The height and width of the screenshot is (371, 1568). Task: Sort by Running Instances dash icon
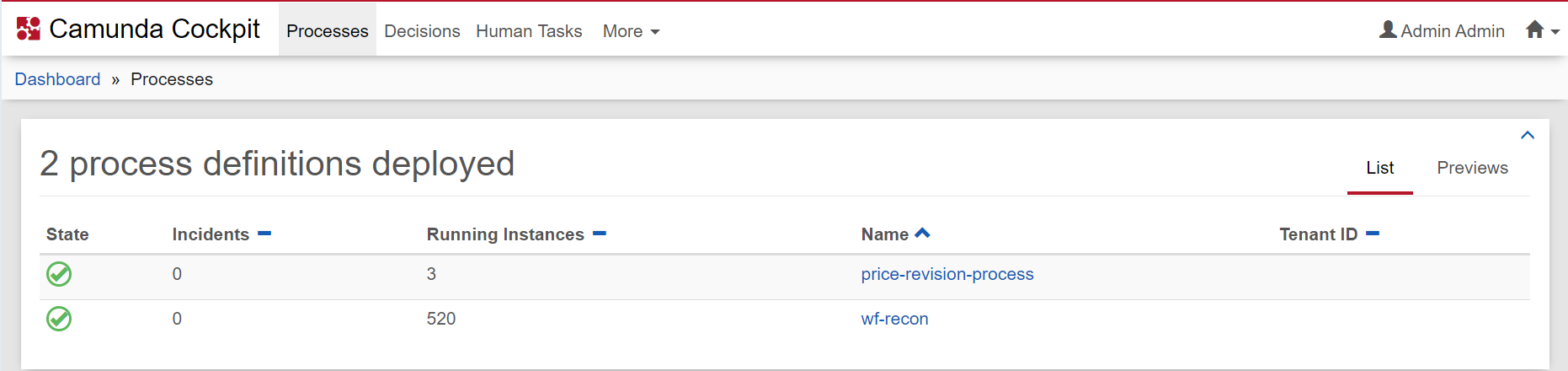click(x=600, y=234)
